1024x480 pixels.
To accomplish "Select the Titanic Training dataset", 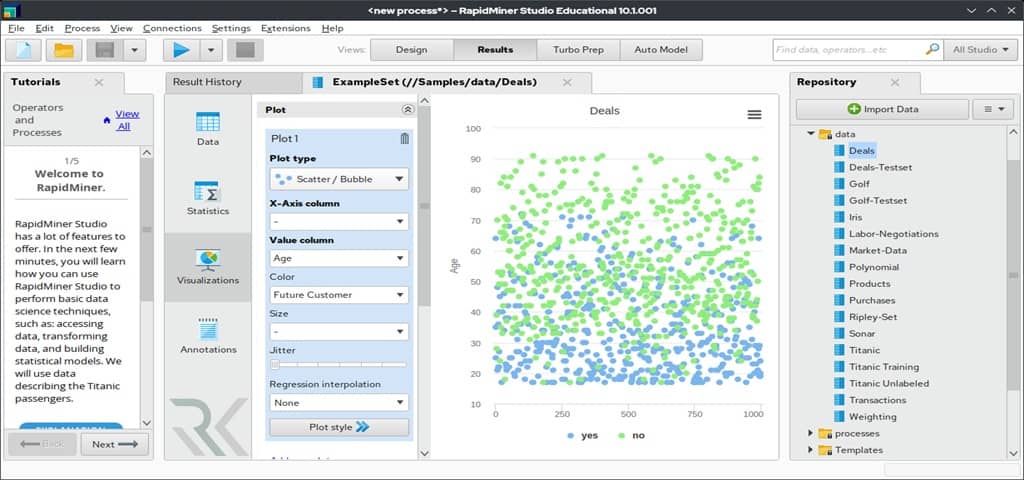I will click(884, 367).
